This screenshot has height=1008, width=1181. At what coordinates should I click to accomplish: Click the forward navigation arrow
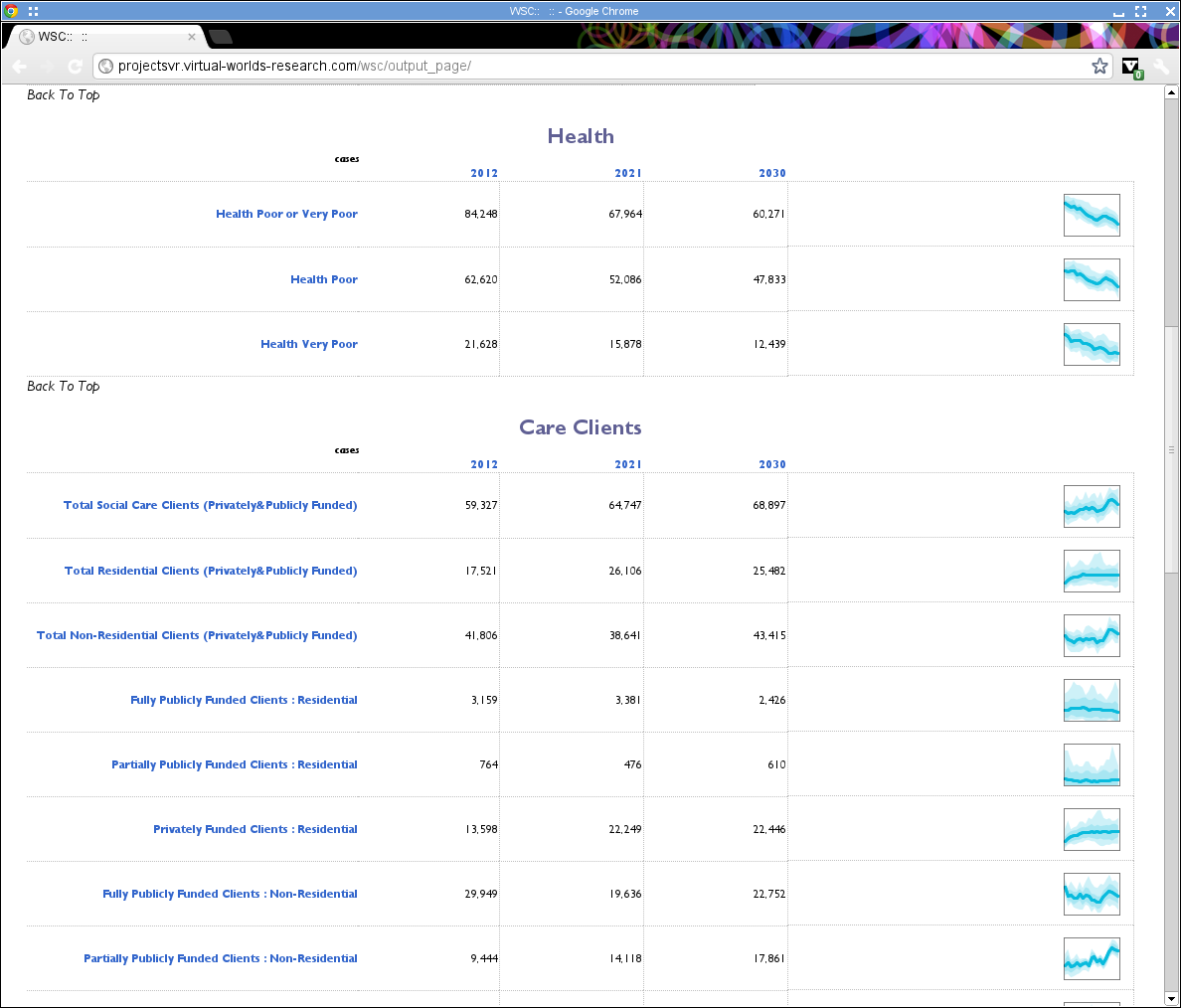pyautogui.click(x=48, y=66)
